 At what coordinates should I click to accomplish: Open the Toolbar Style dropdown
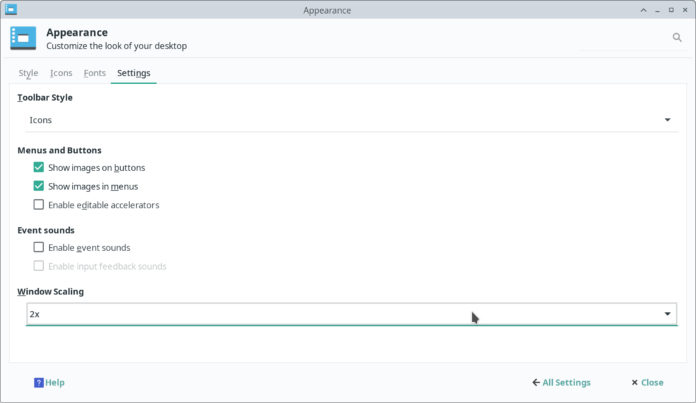coord(352,120)
